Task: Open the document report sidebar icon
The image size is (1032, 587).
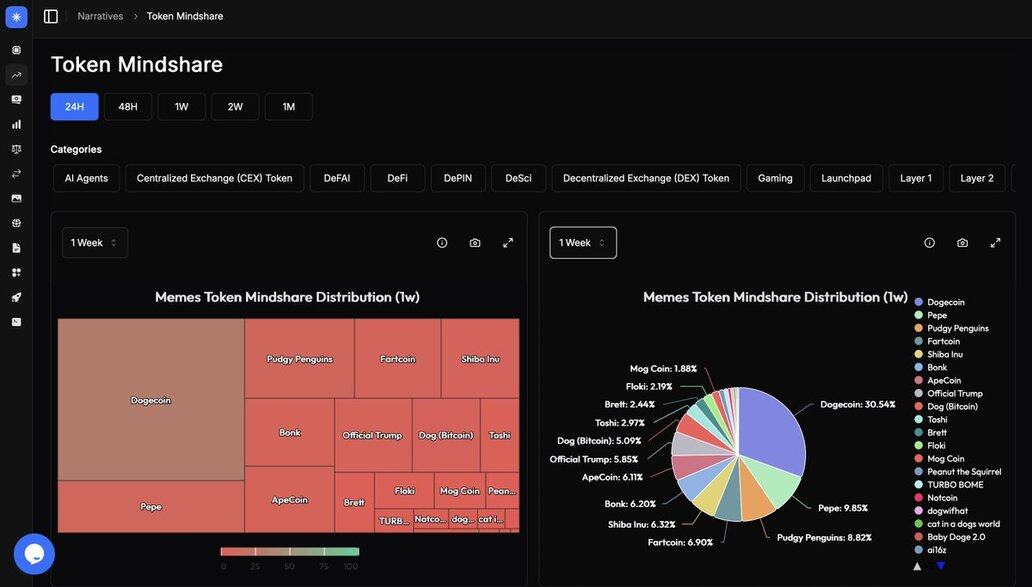Action: coord(16,248)
